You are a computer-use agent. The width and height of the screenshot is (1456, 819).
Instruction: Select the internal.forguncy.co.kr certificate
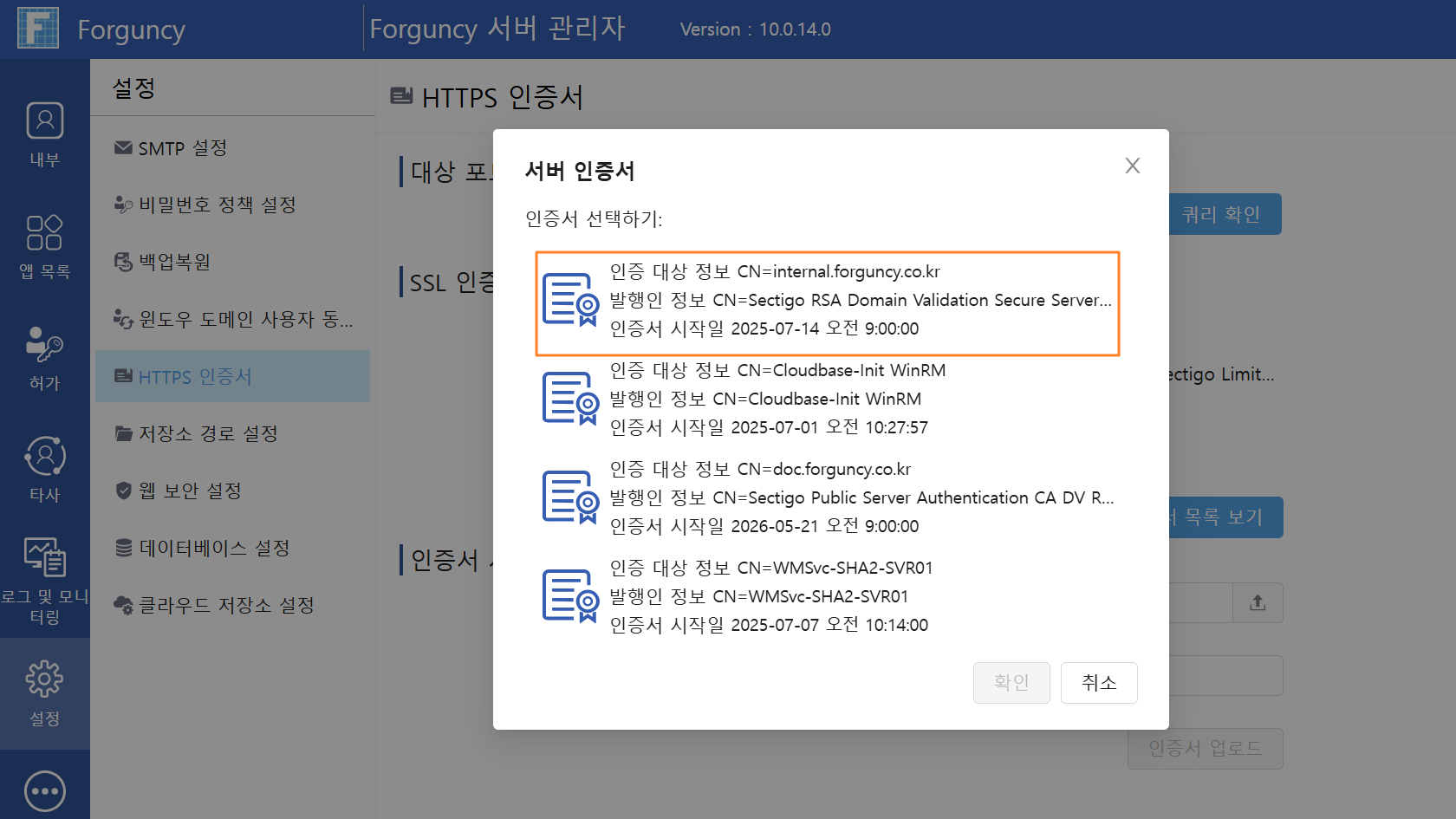(x=828, y=303)
